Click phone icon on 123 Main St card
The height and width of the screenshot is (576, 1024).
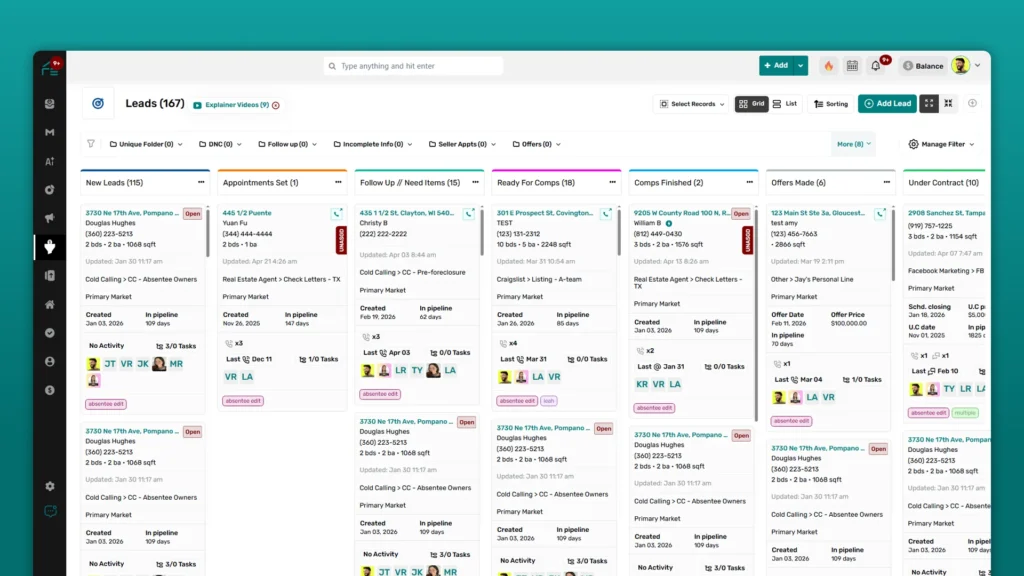click(880, 214)
